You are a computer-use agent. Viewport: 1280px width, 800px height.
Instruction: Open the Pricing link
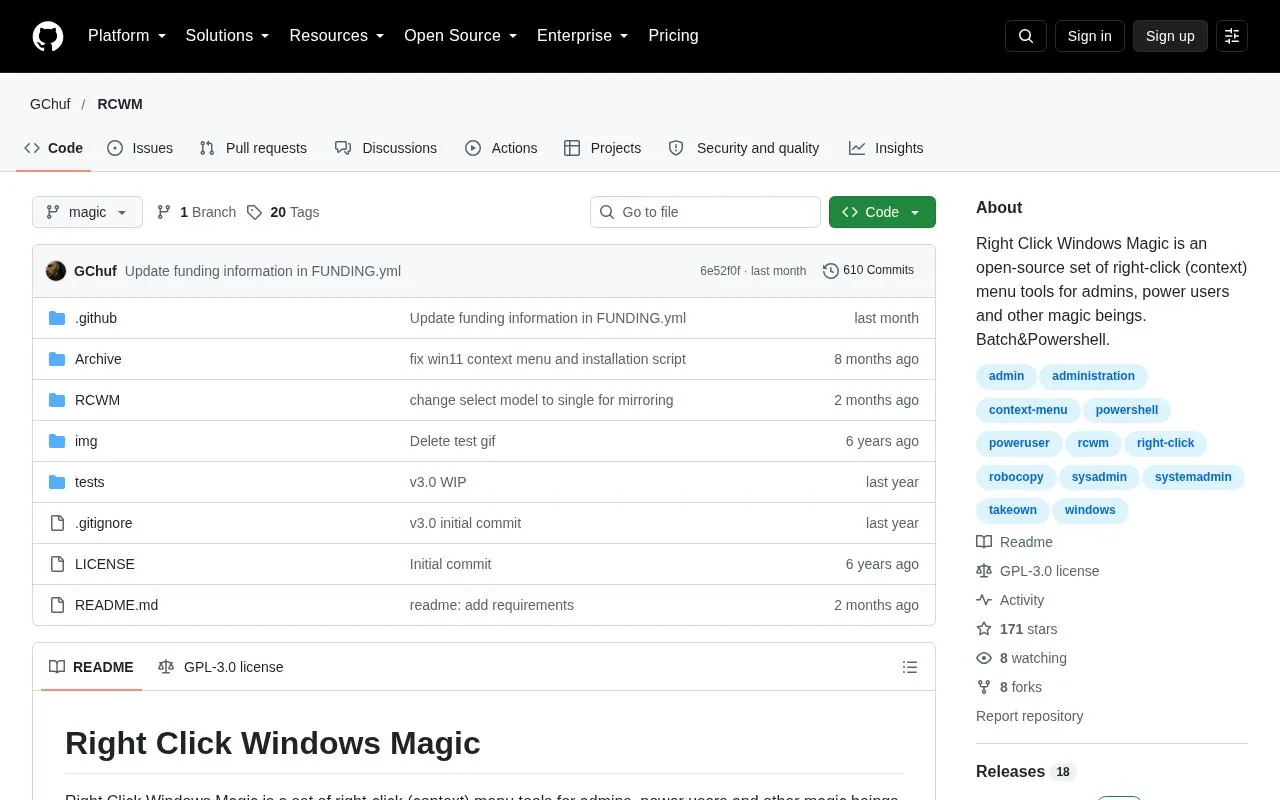click(673, 36)
